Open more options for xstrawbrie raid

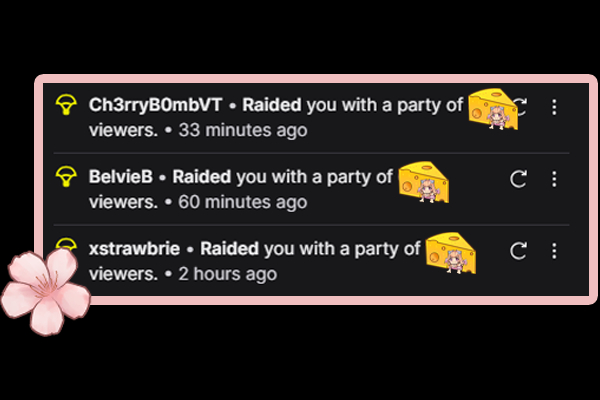click(554, 251)
